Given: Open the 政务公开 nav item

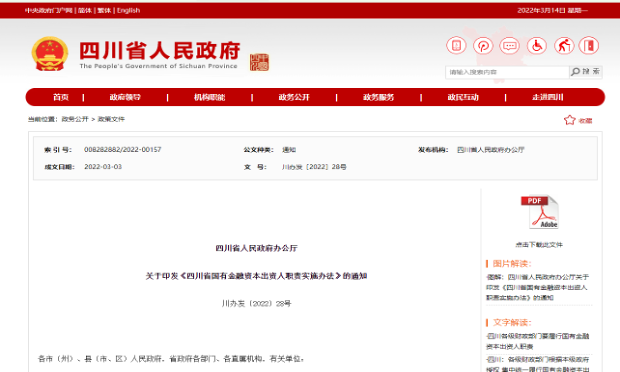Looking at the screenshot, I should tap(294, 97).
